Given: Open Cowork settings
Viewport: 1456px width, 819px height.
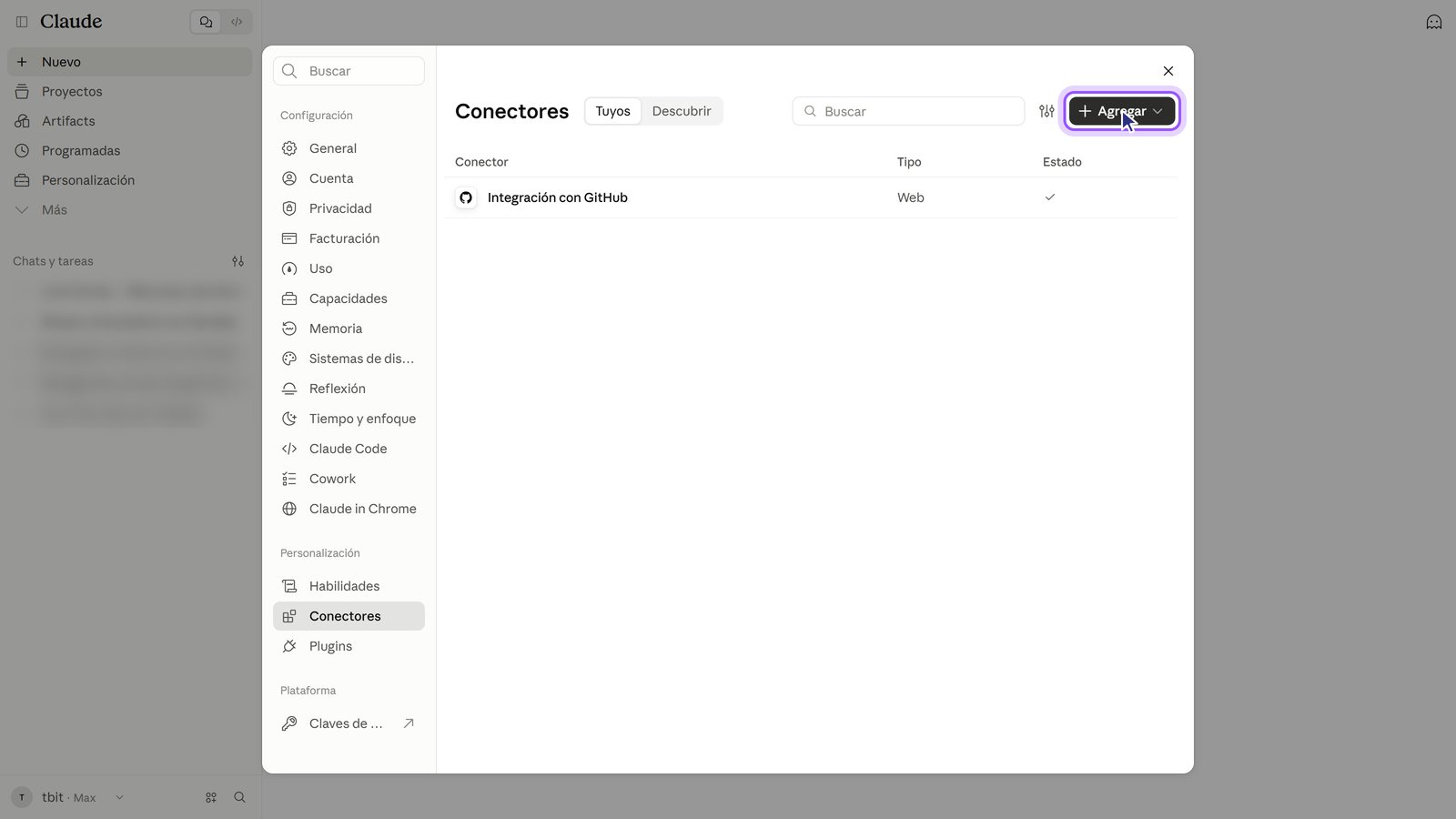Looking at the screenshot, I should pos(349,479).
